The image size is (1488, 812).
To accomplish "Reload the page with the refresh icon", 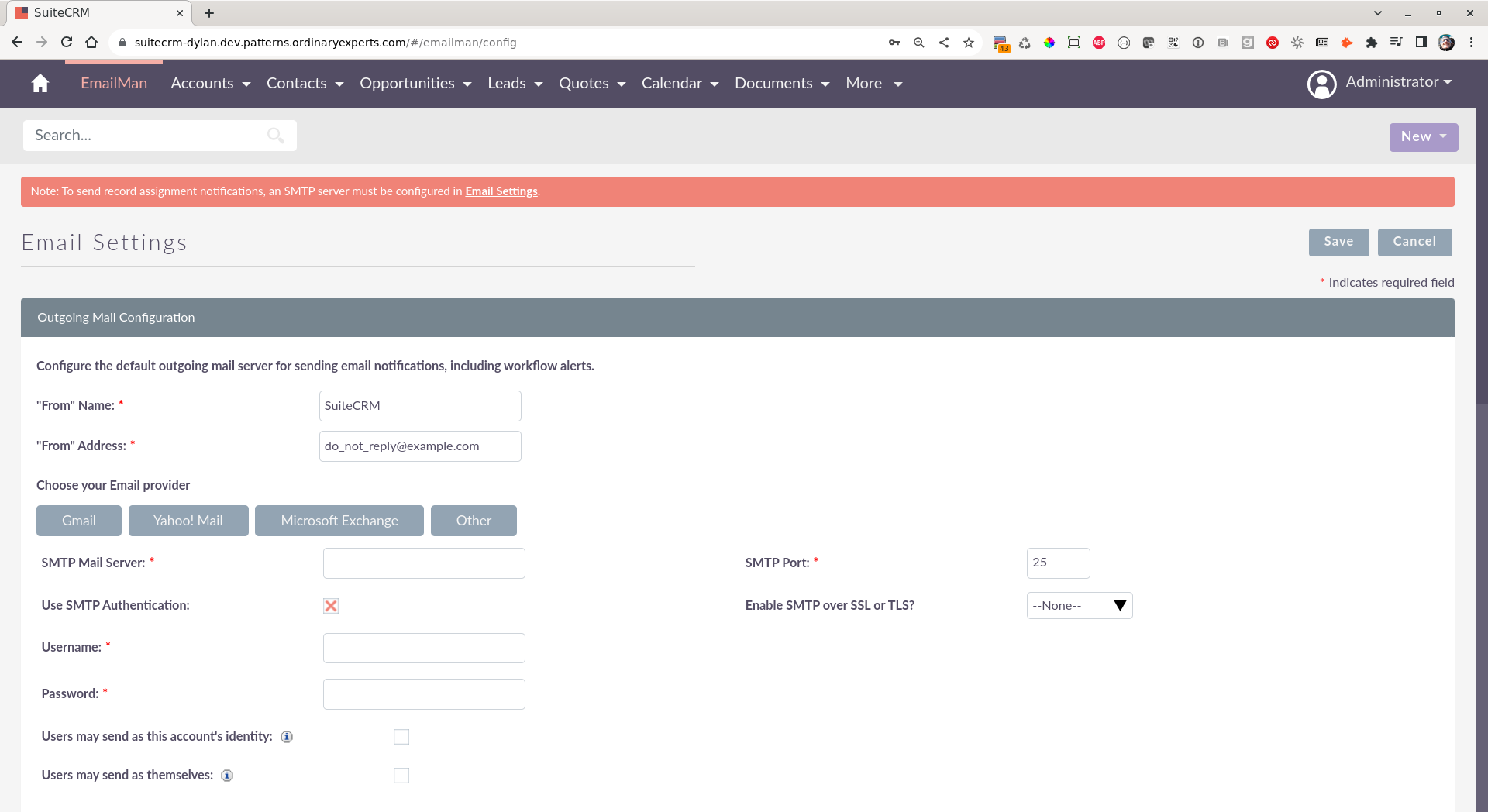I will point(67,43).
